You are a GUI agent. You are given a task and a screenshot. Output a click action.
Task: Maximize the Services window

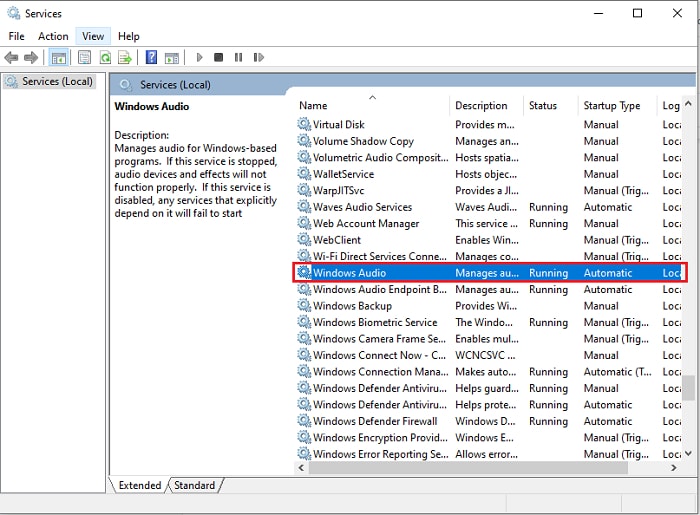638,13
